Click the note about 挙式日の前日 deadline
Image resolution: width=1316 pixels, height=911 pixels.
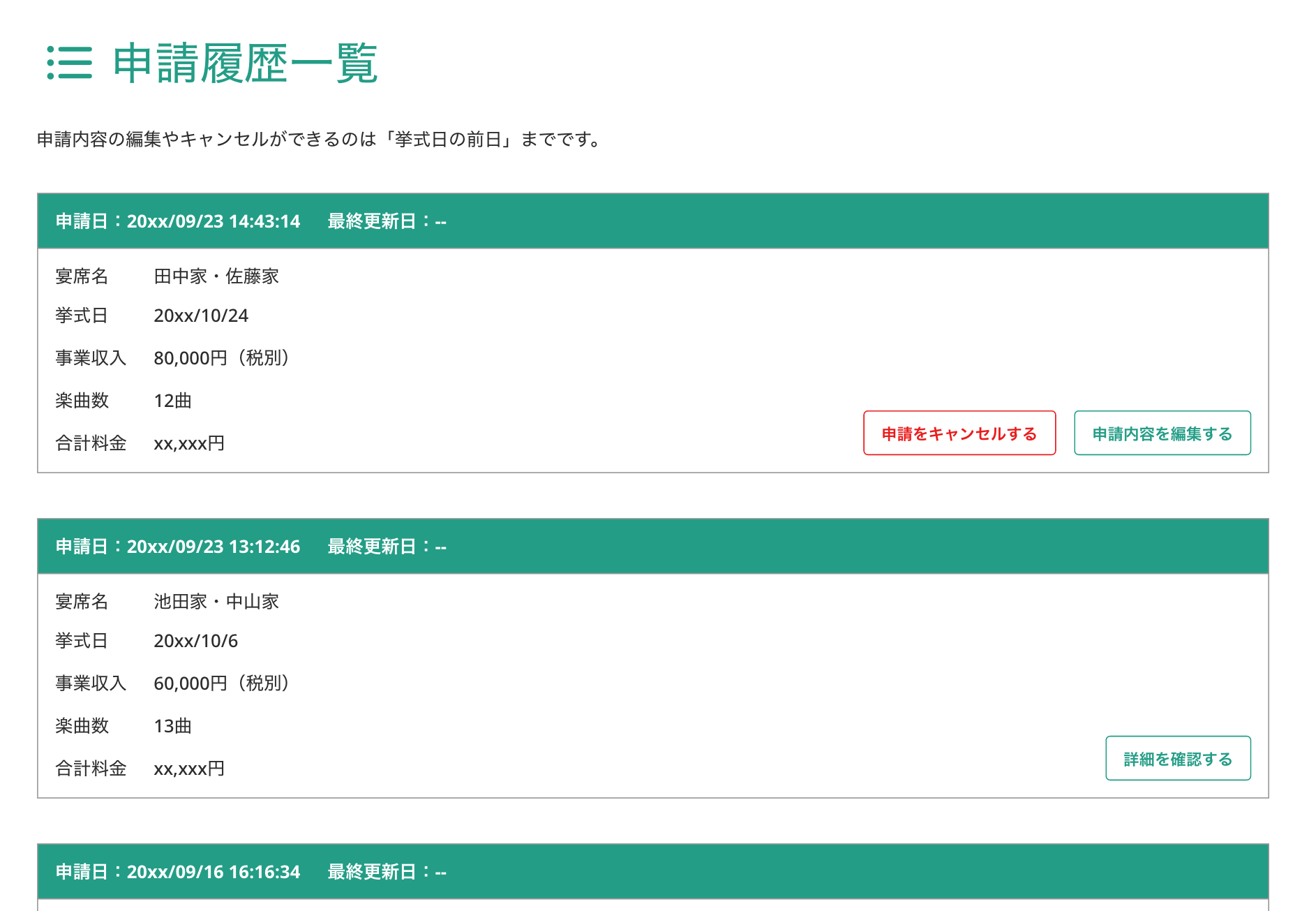click(320, 140)
